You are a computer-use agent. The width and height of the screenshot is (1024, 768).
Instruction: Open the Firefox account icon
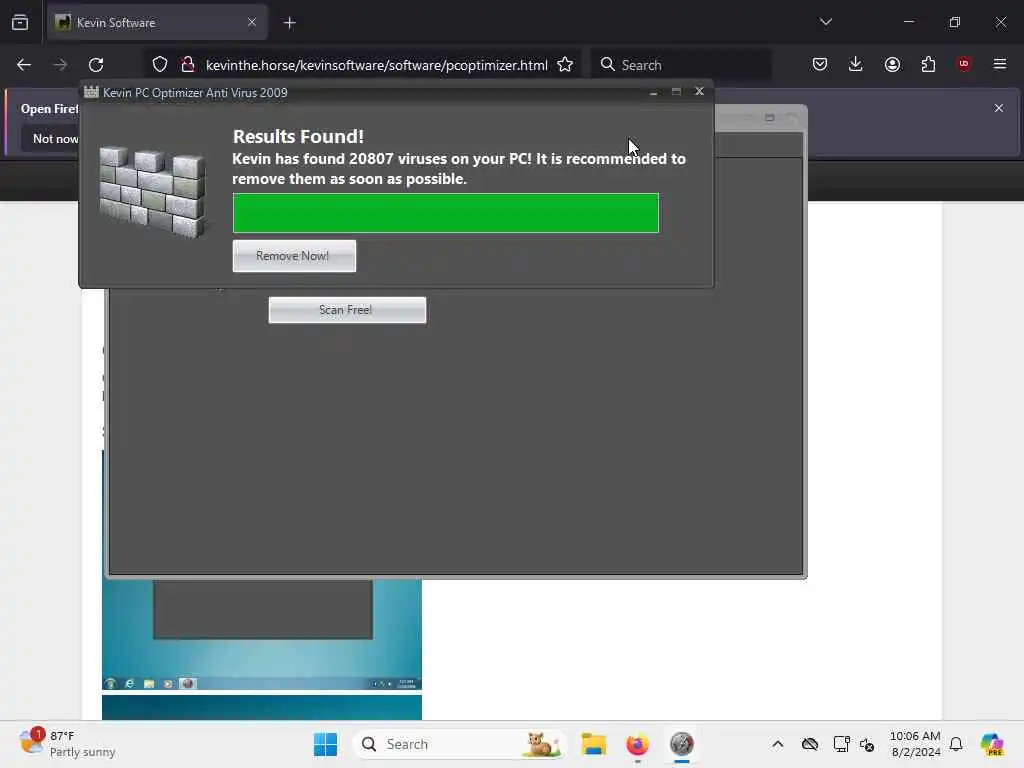tap(892, 64)
